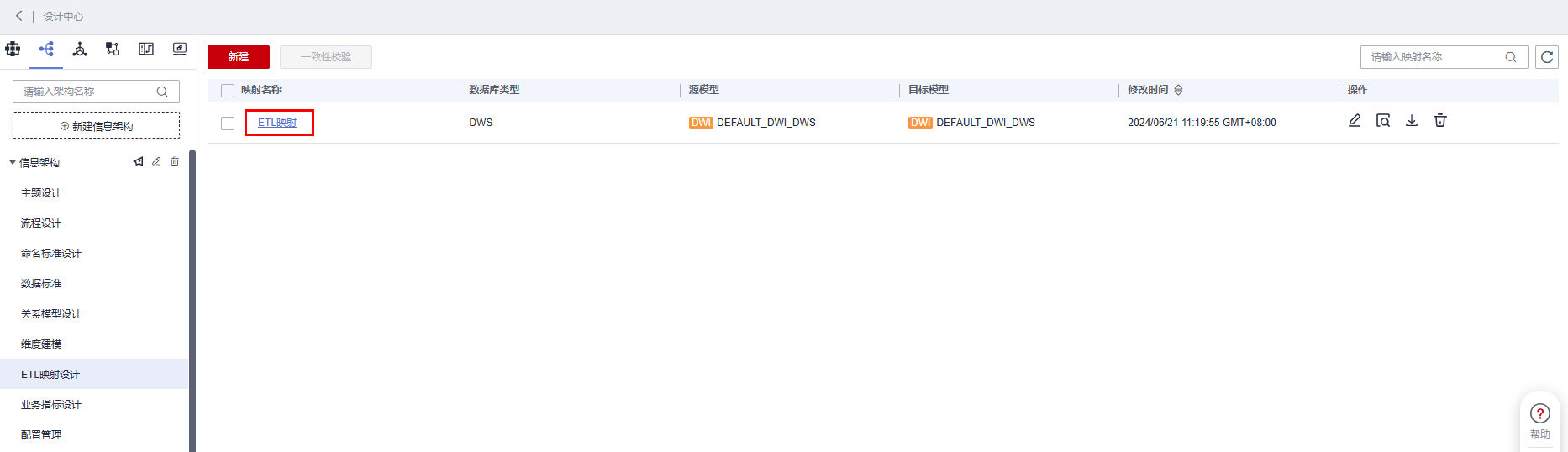1568x452 pixels.
Task: Delete the ETL映射 row with the trash icon
Action: [x=1440, y=121]
